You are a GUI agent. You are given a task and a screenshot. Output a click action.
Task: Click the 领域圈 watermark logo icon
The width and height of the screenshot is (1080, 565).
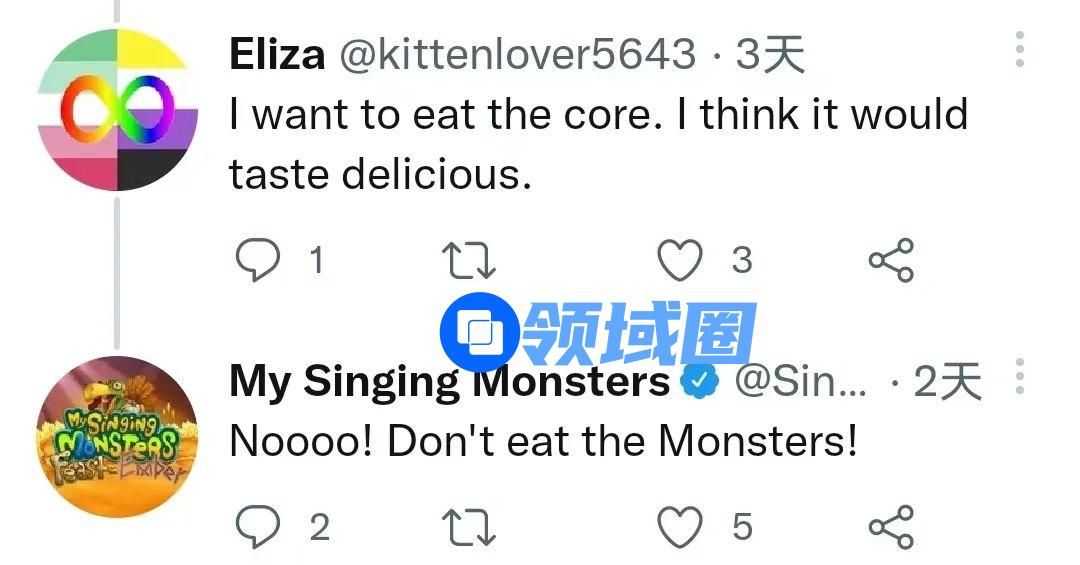coord(479,331)
